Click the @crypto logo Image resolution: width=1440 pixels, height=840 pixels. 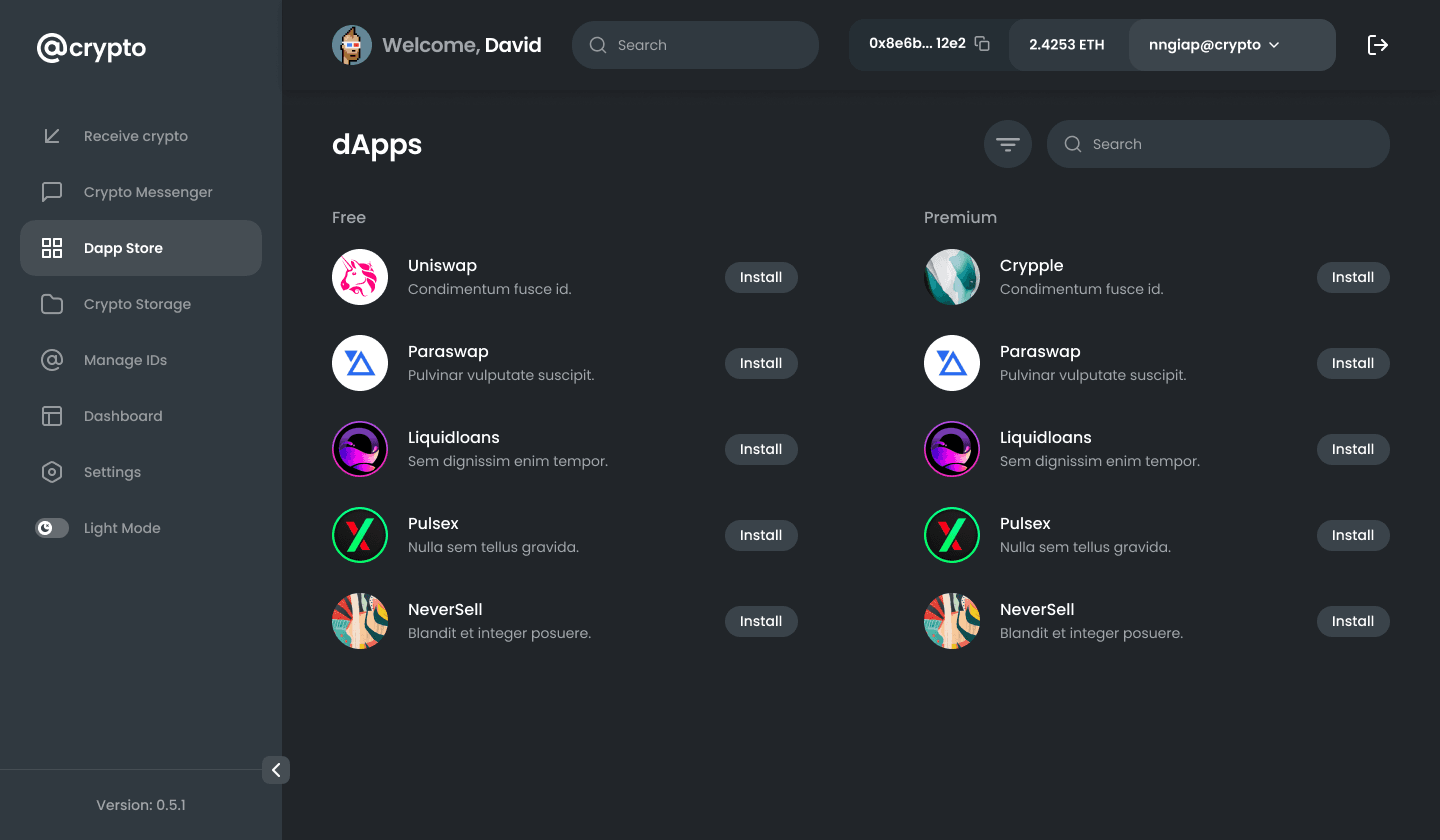click(x=91, y=47)
